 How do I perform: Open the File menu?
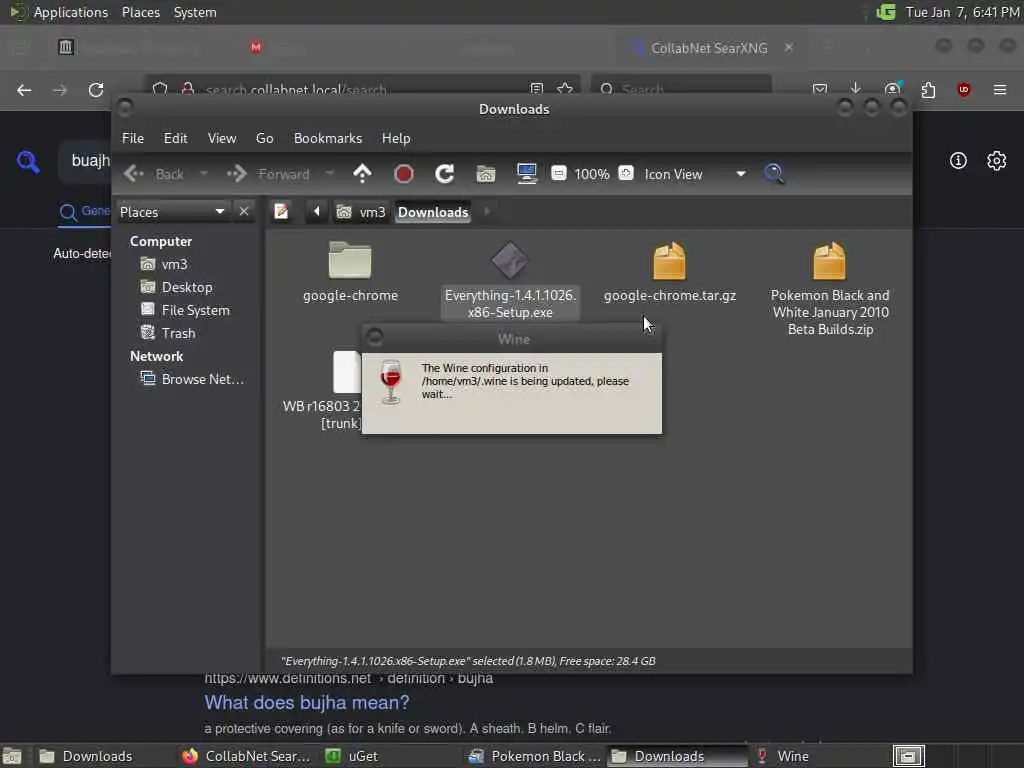133,138
